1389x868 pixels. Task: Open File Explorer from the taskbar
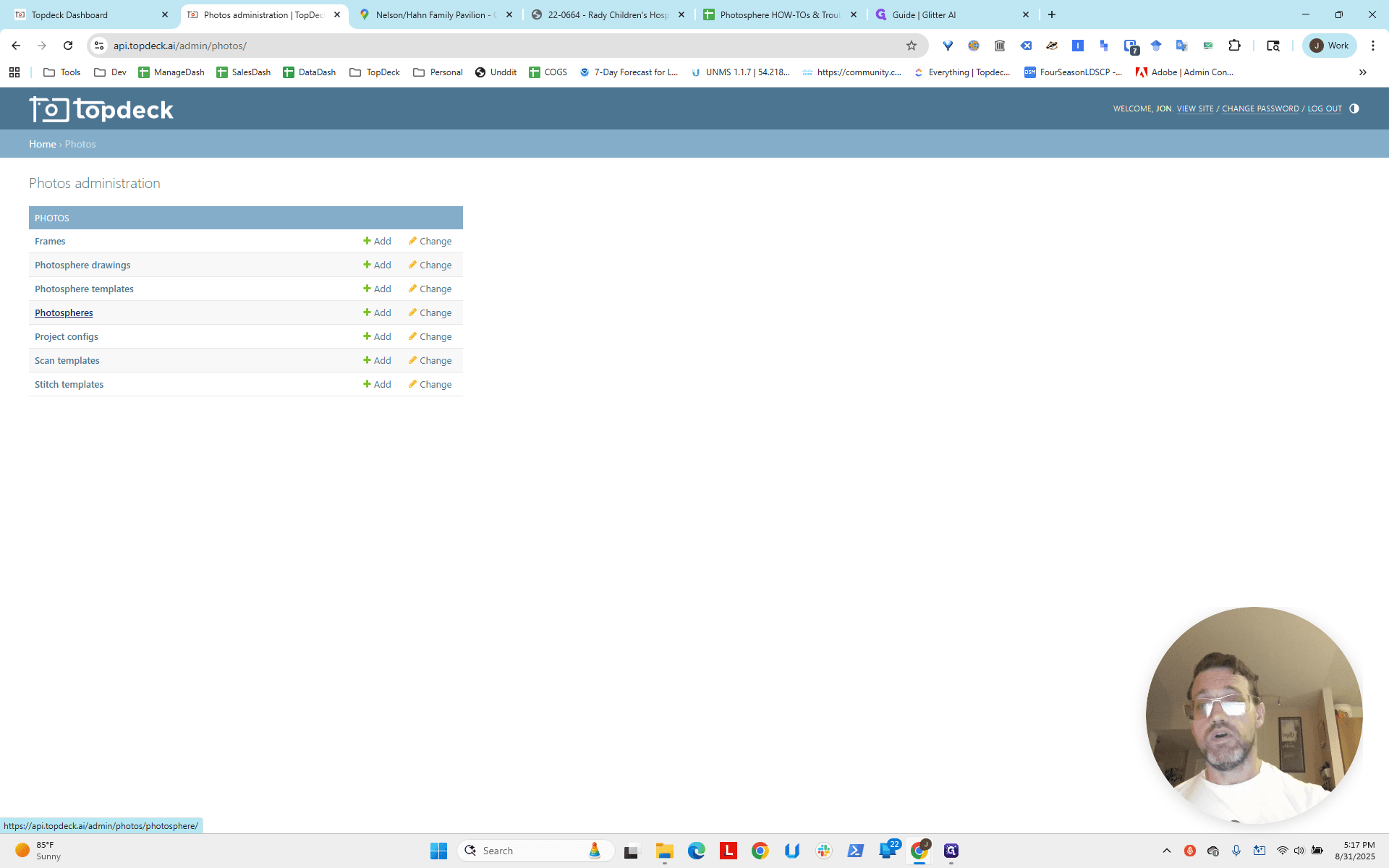click(x=664, y=851)
